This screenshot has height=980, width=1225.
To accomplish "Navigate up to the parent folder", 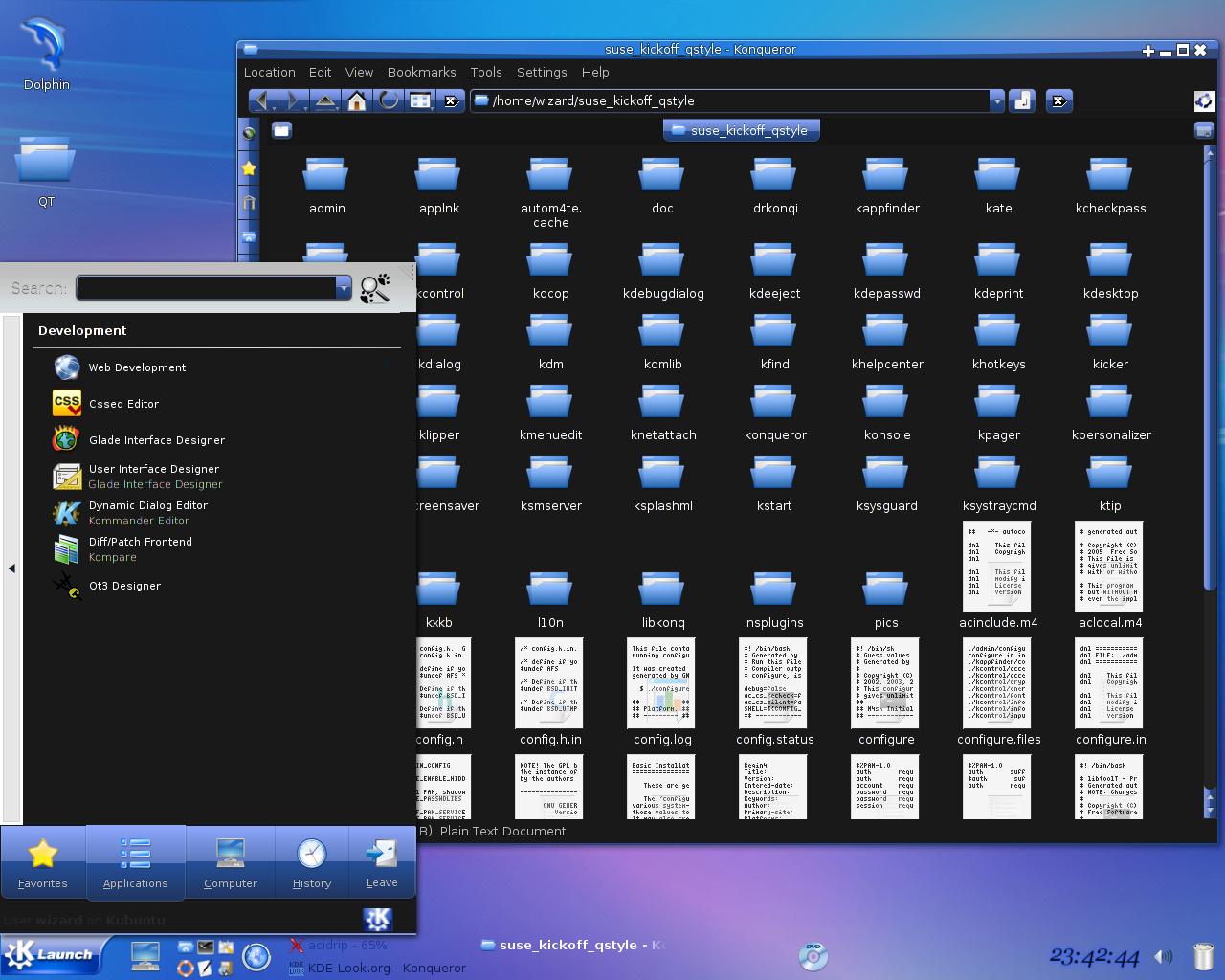I will (x=325, y=100).
